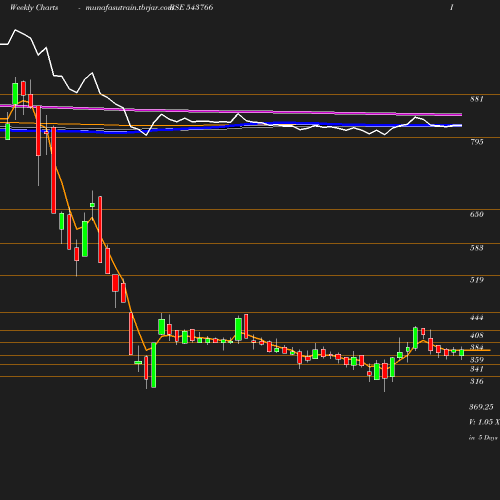This screenshot has width=500, height=500.
Task: Click the 'BSE 543766' symbol label
Action: point(192,7)
